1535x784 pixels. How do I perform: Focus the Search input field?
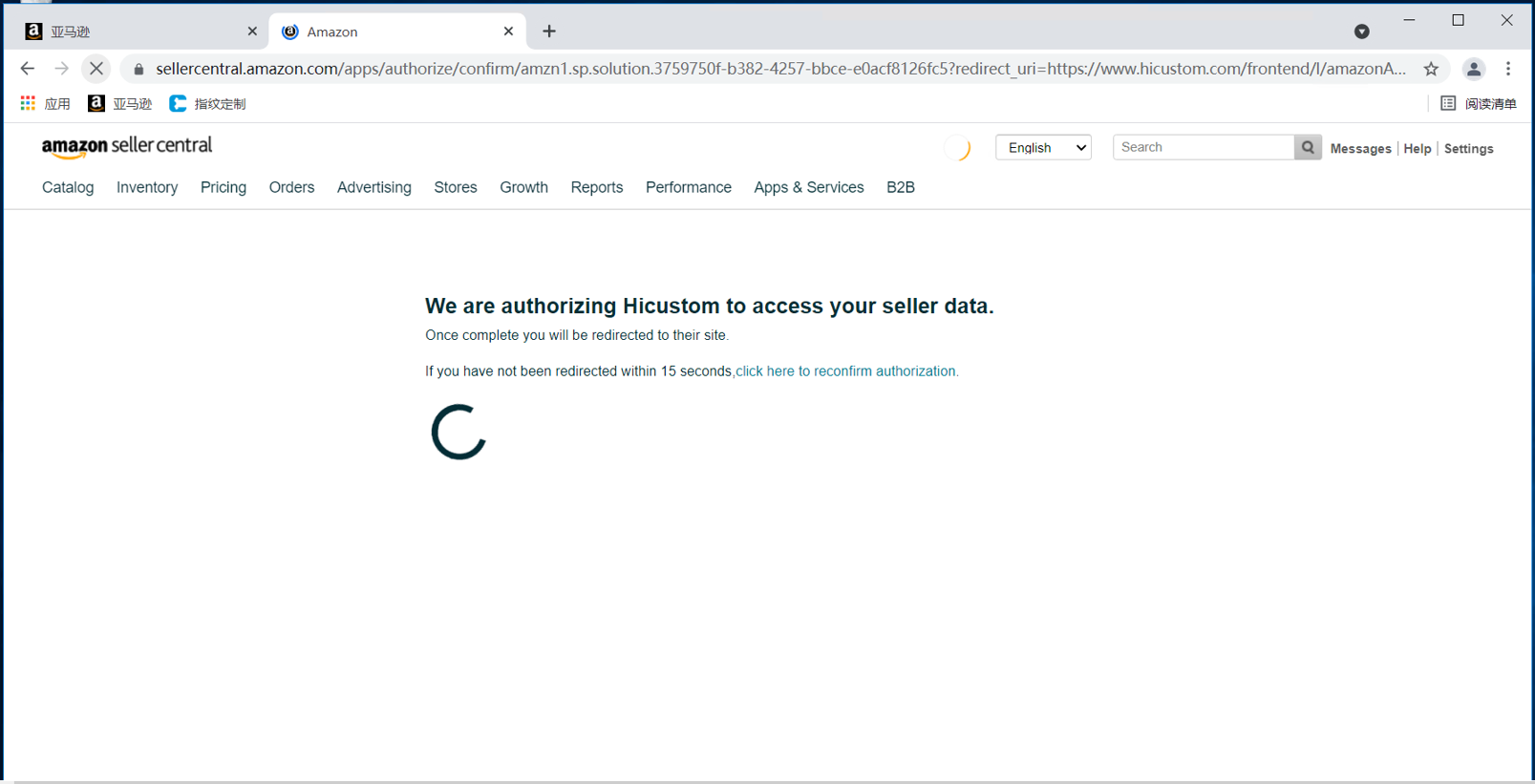(x=1204, y=147)
